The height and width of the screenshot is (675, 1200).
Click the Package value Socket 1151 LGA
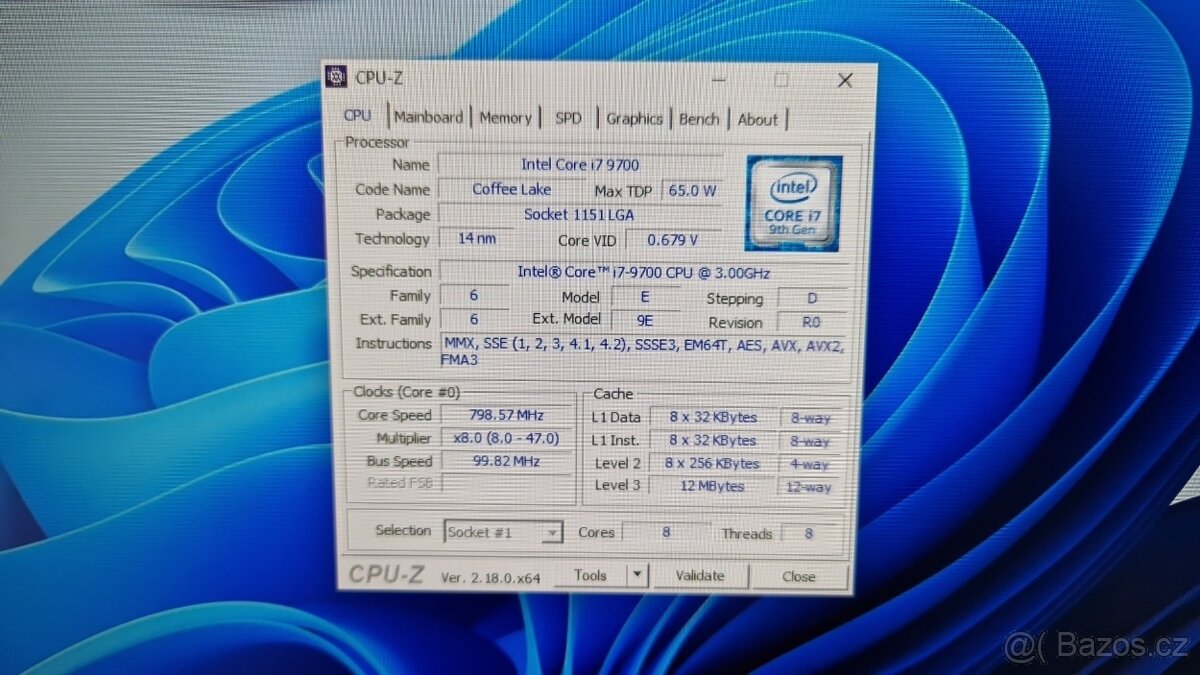pos(580,214)
